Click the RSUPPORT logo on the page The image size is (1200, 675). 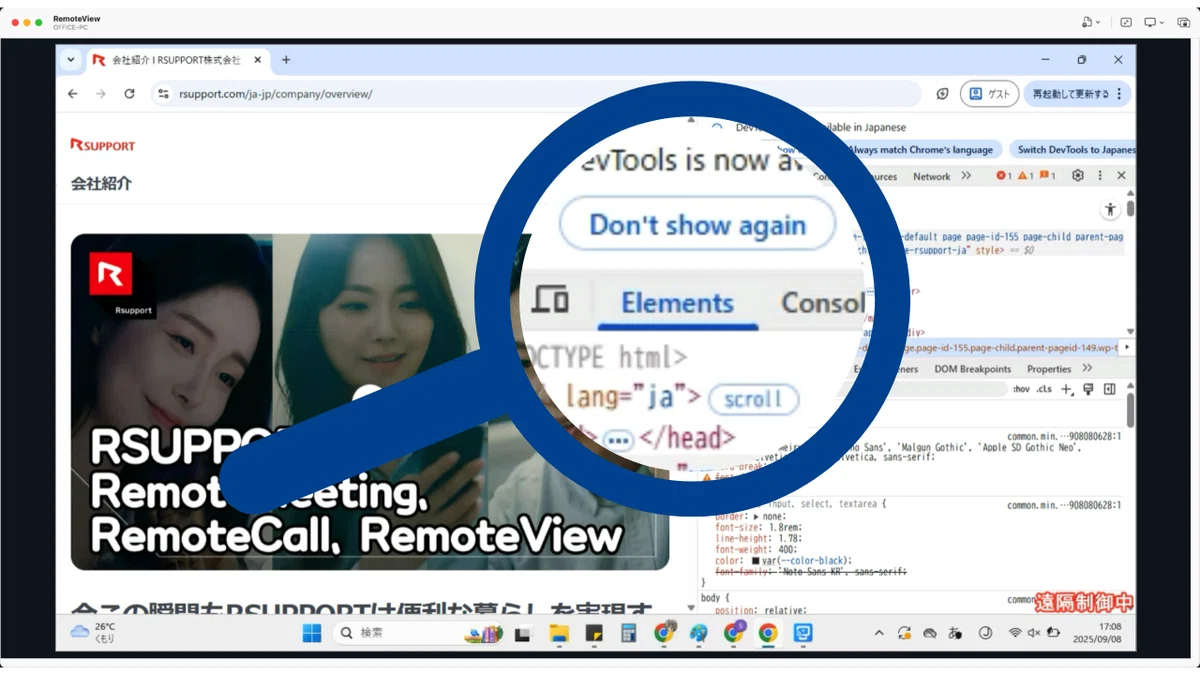103,146
